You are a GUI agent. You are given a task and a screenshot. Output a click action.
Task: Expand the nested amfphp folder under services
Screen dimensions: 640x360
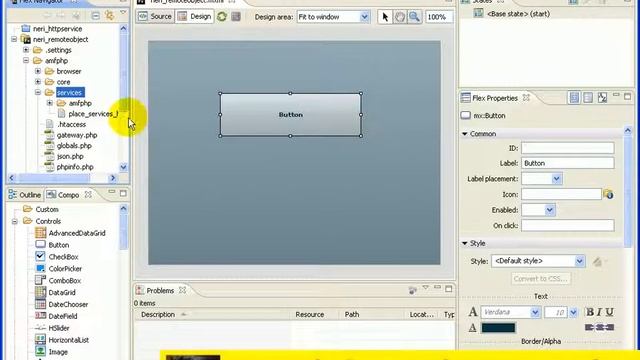[50, 103]
